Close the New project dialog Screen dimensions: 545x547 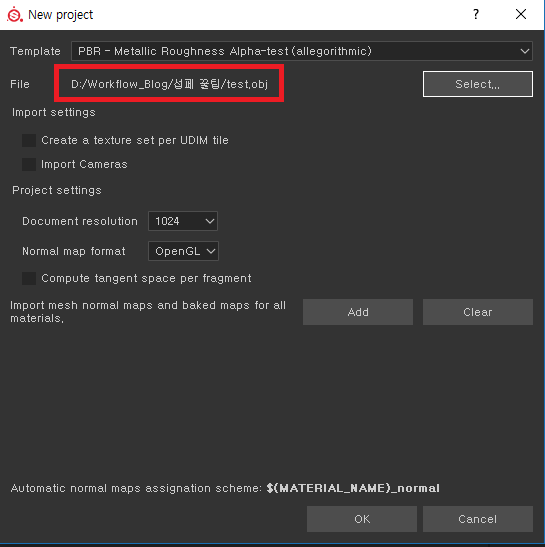click(x=521, y=14)
